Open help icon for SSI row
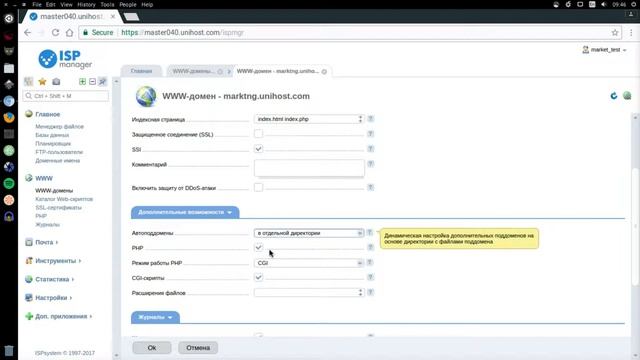This screenshot has width=640, height=360. [x=371, y=149]
